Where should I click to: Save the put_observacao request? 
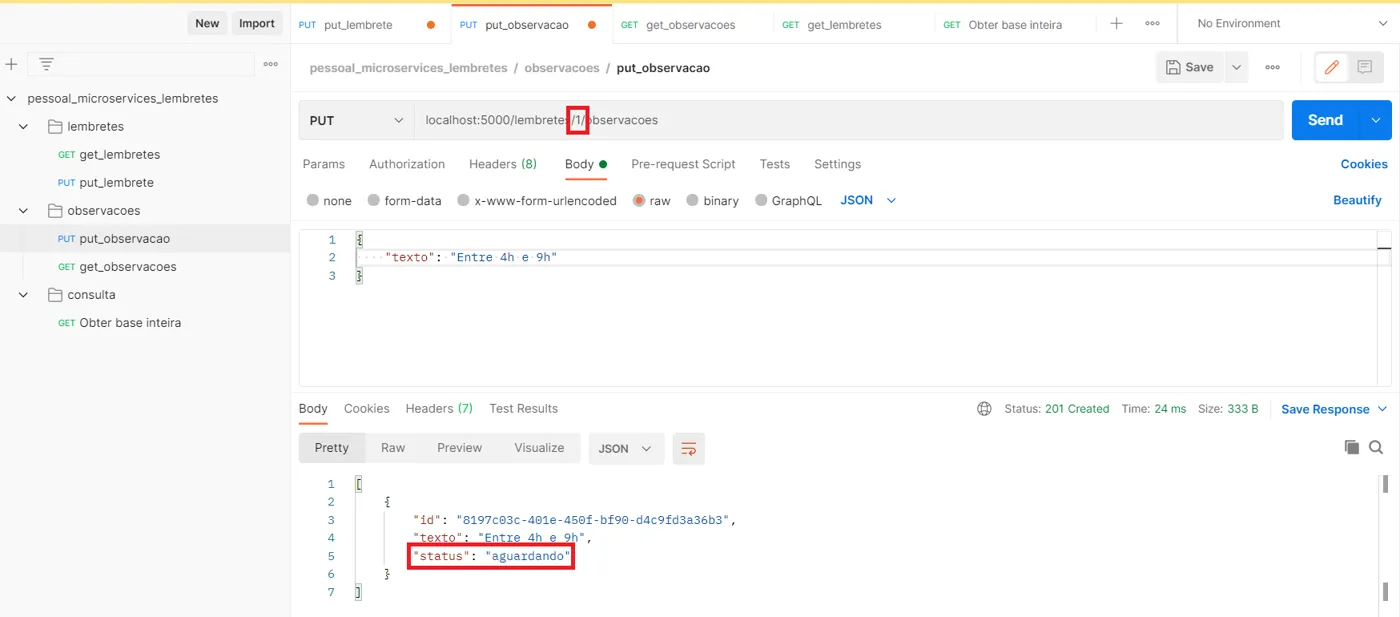point(1190,67)
